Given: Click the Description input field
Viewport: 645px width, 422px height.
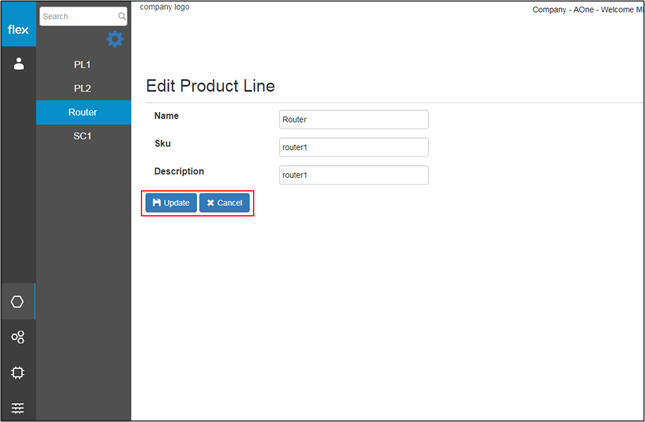Looking at the screenshot, I should coord(354,175).
